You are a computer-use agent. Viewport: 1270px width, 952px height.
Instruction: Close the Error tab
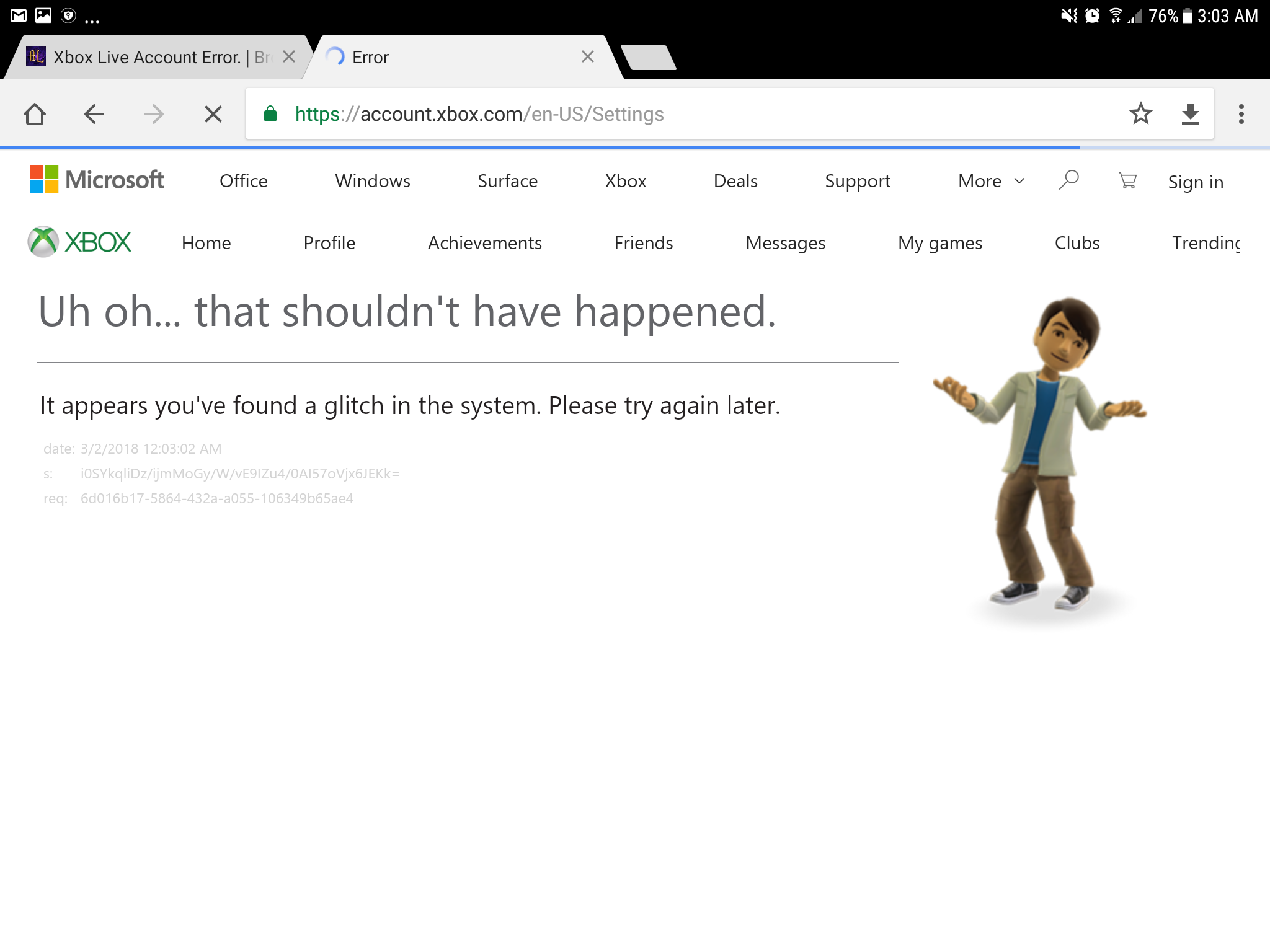tap(588, 57)
